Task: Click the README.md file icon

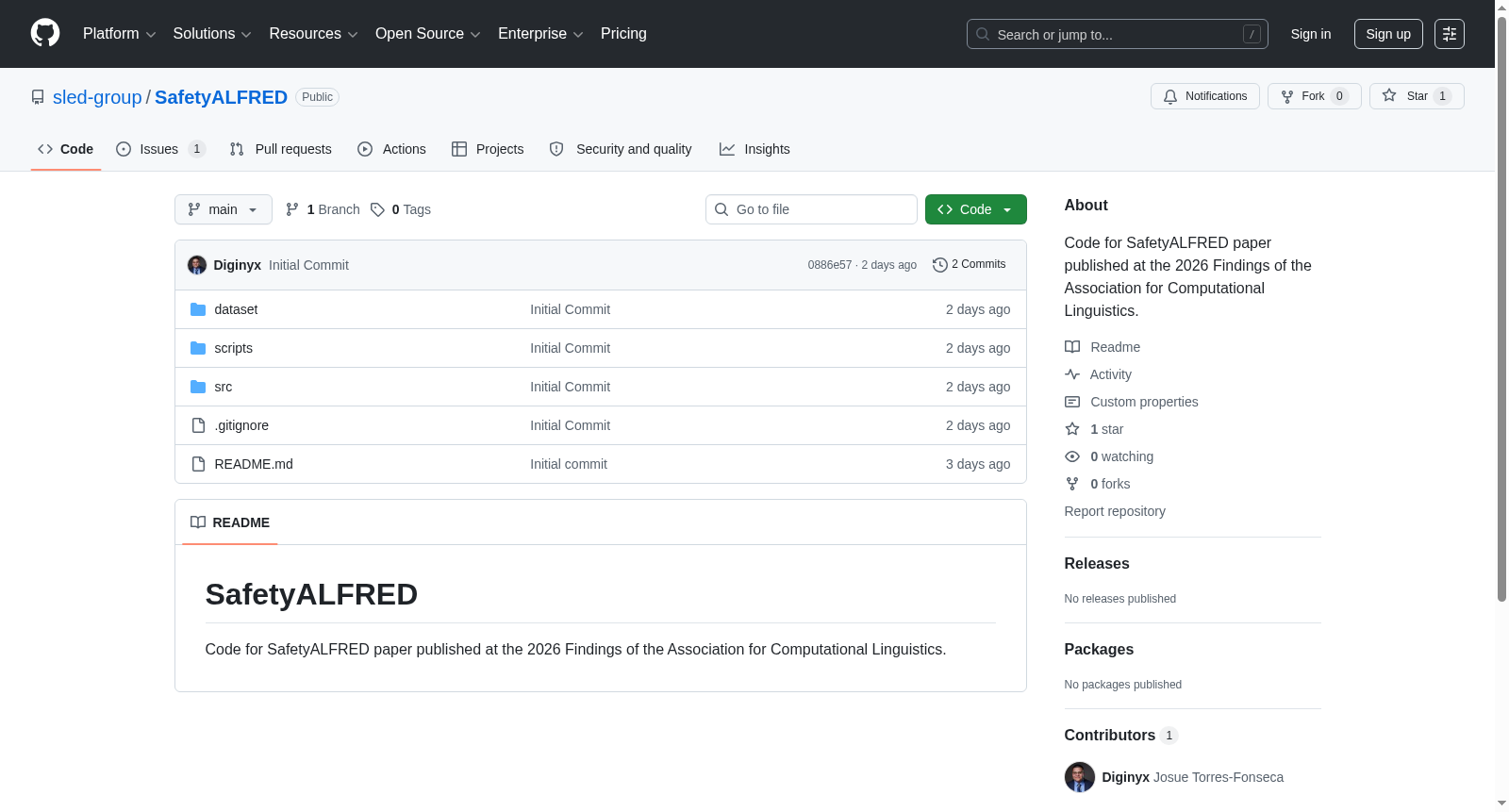Action: click(198, 464)
